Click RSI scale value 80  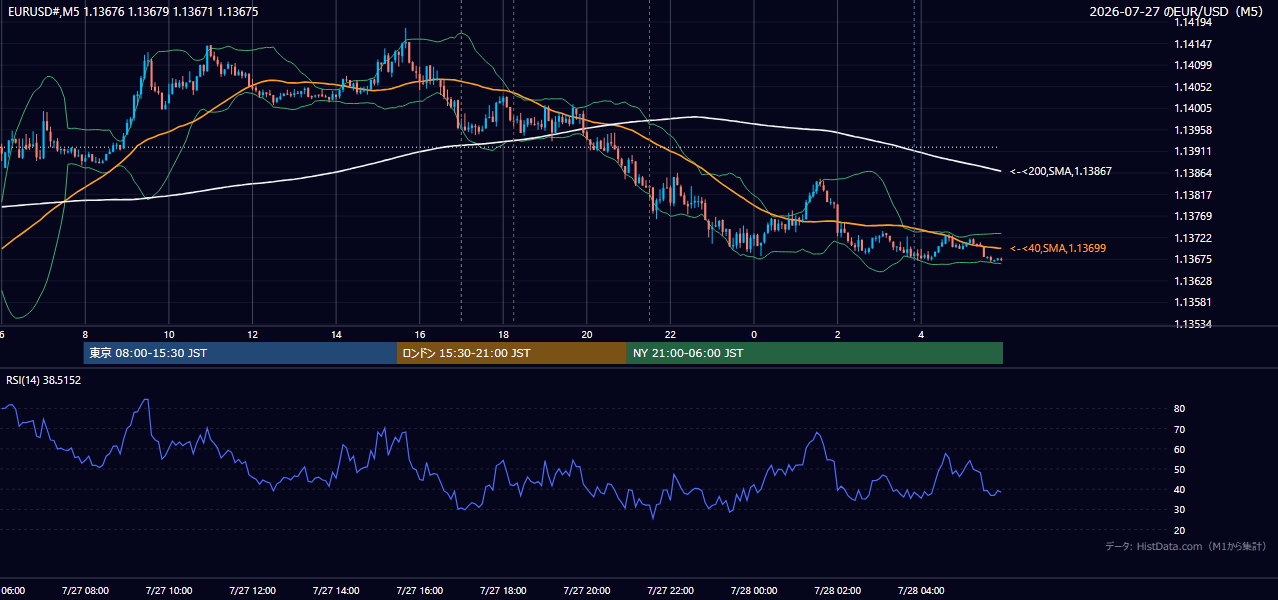[x=1179, y=409]
